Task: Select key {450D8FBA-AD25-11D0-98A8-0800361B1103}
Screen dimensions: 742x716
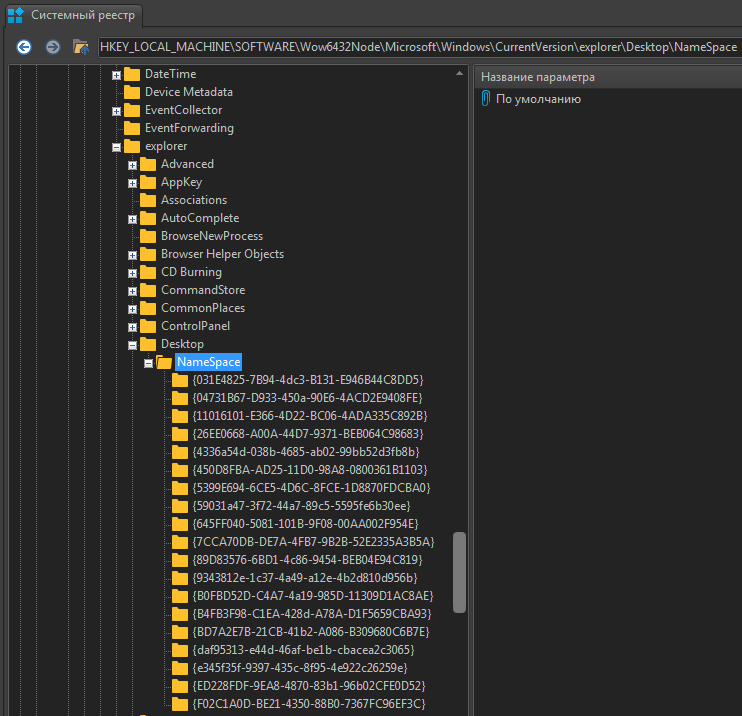Action: click(x=309, y=469)
